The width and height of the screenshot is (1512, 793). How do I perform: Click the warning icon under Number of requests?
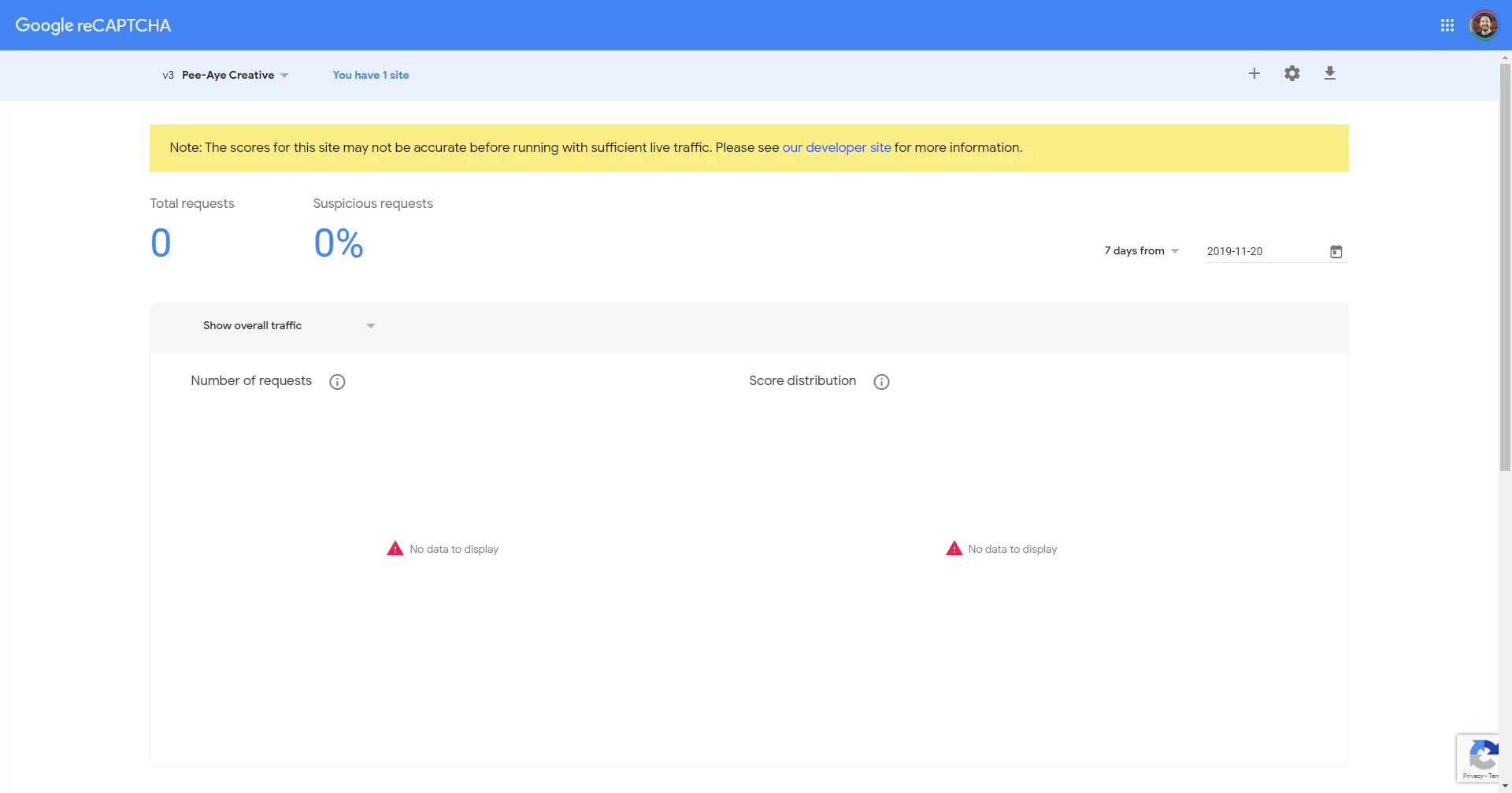(395, 549)
